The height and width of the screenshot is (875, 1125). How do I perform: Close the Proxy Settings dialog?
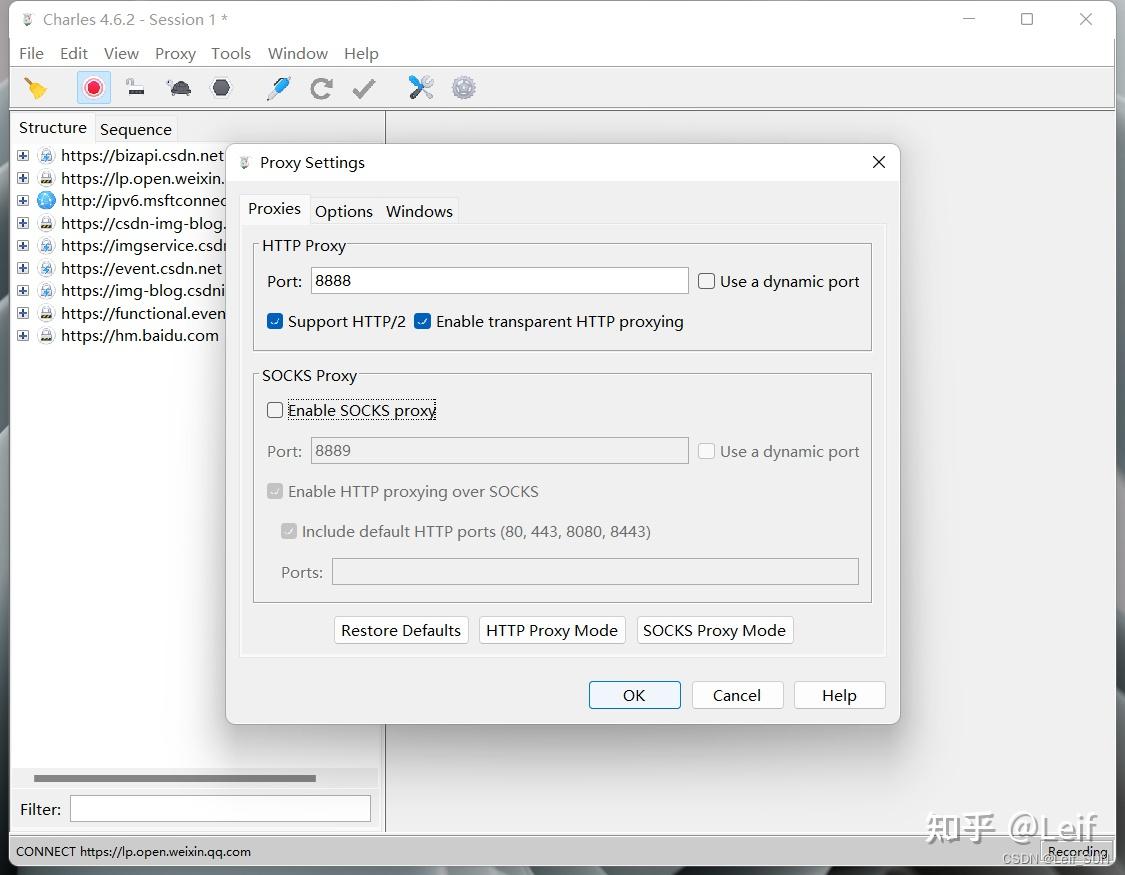click(878, 162)
